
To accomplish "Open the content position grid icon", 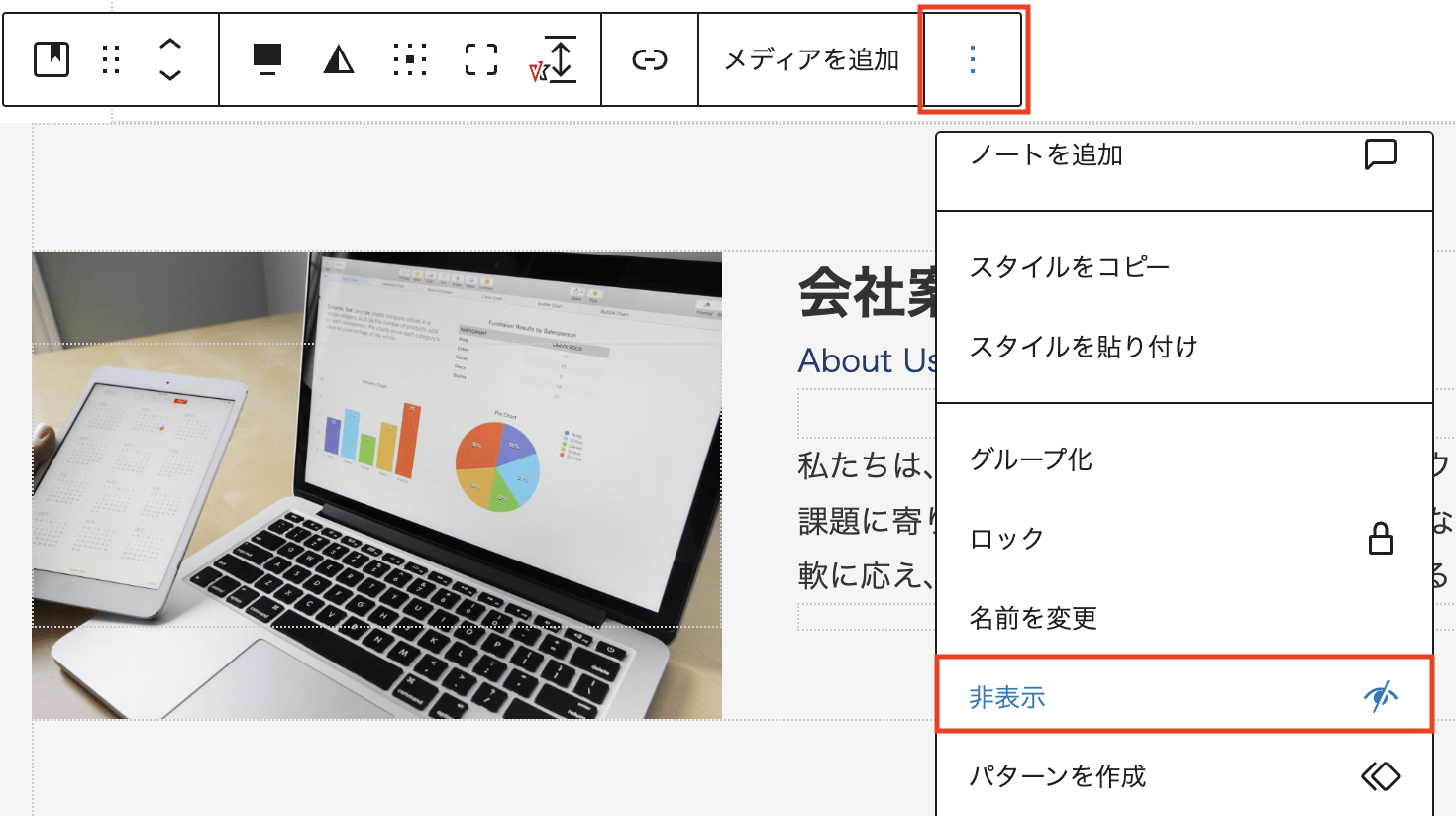I will click(x=410, y=59).
